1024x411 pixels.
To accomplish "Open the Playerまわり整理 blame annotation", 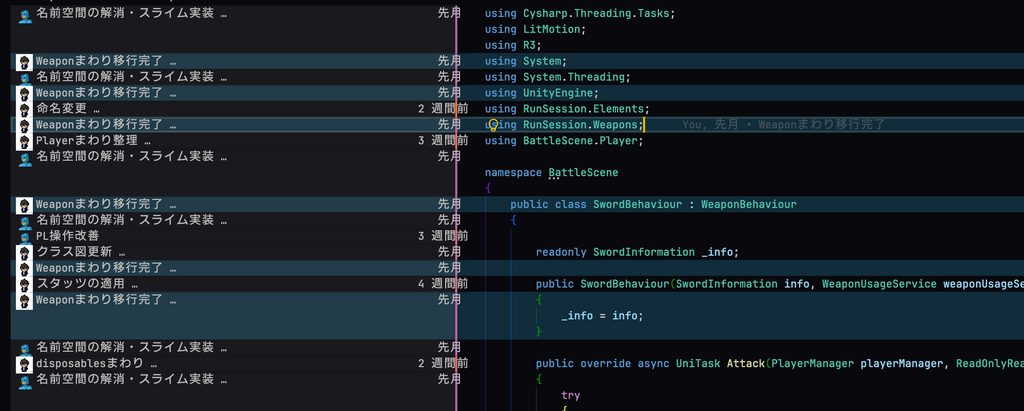I will point(92,141).
